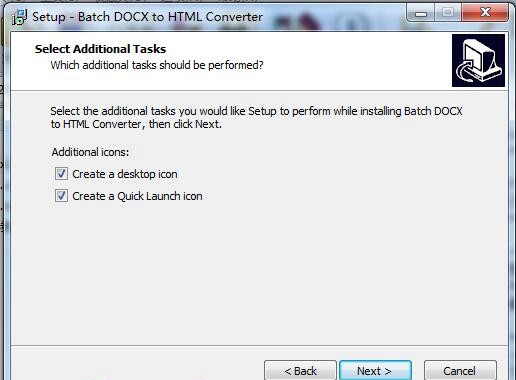Viewport: 516px width, 380px height.
Task: Click the "Select Additional Tasks" heading
Action: tap(100, 49)
